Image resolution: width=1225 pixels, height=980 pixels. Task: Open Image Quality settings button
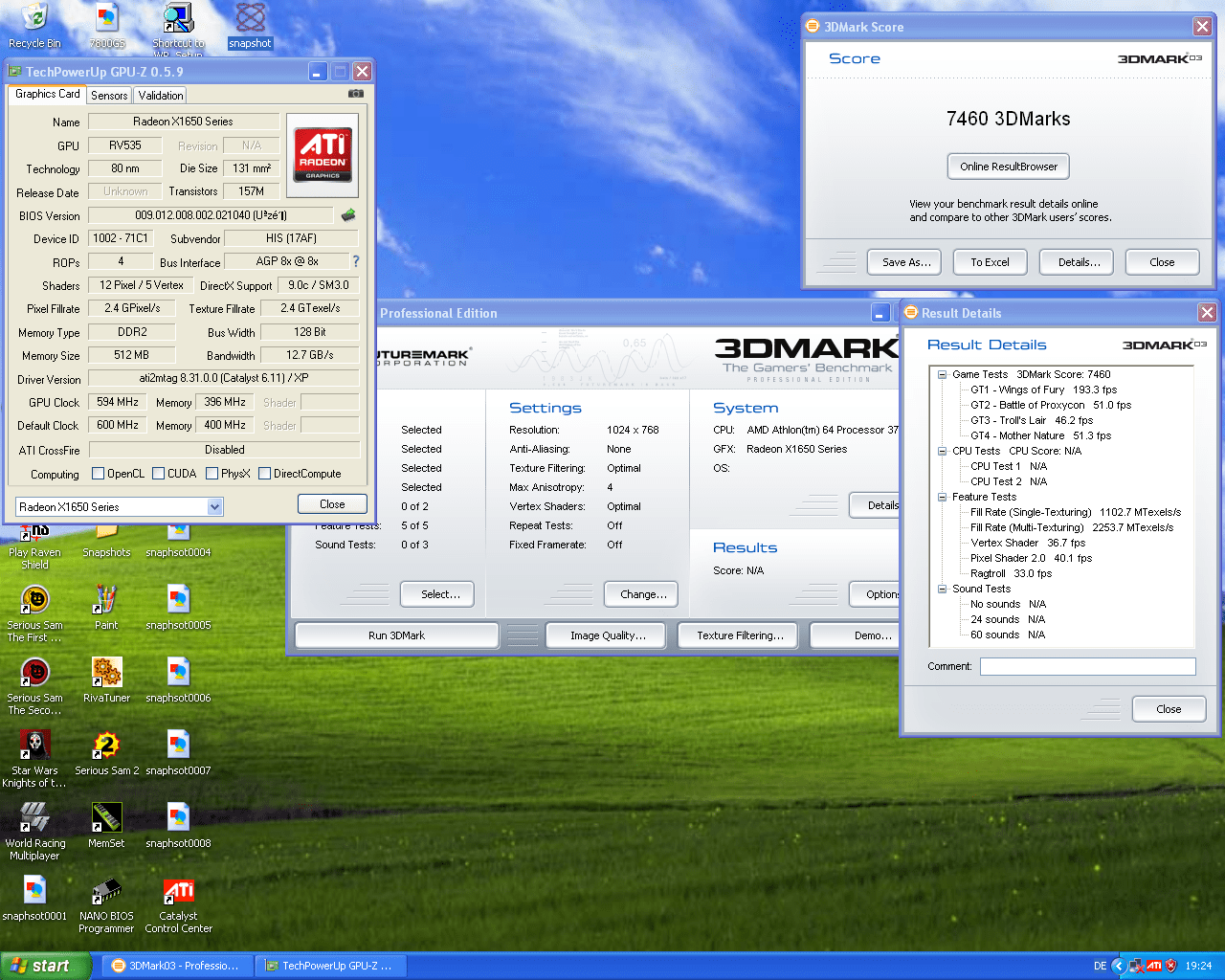point(608,635)
